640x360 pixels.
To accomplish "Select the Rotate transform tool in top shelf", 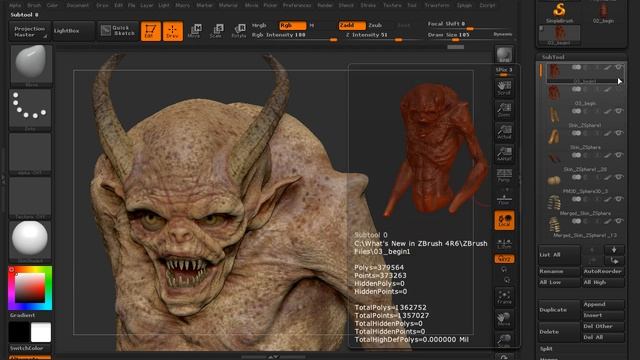I will (x=239, y=31).
